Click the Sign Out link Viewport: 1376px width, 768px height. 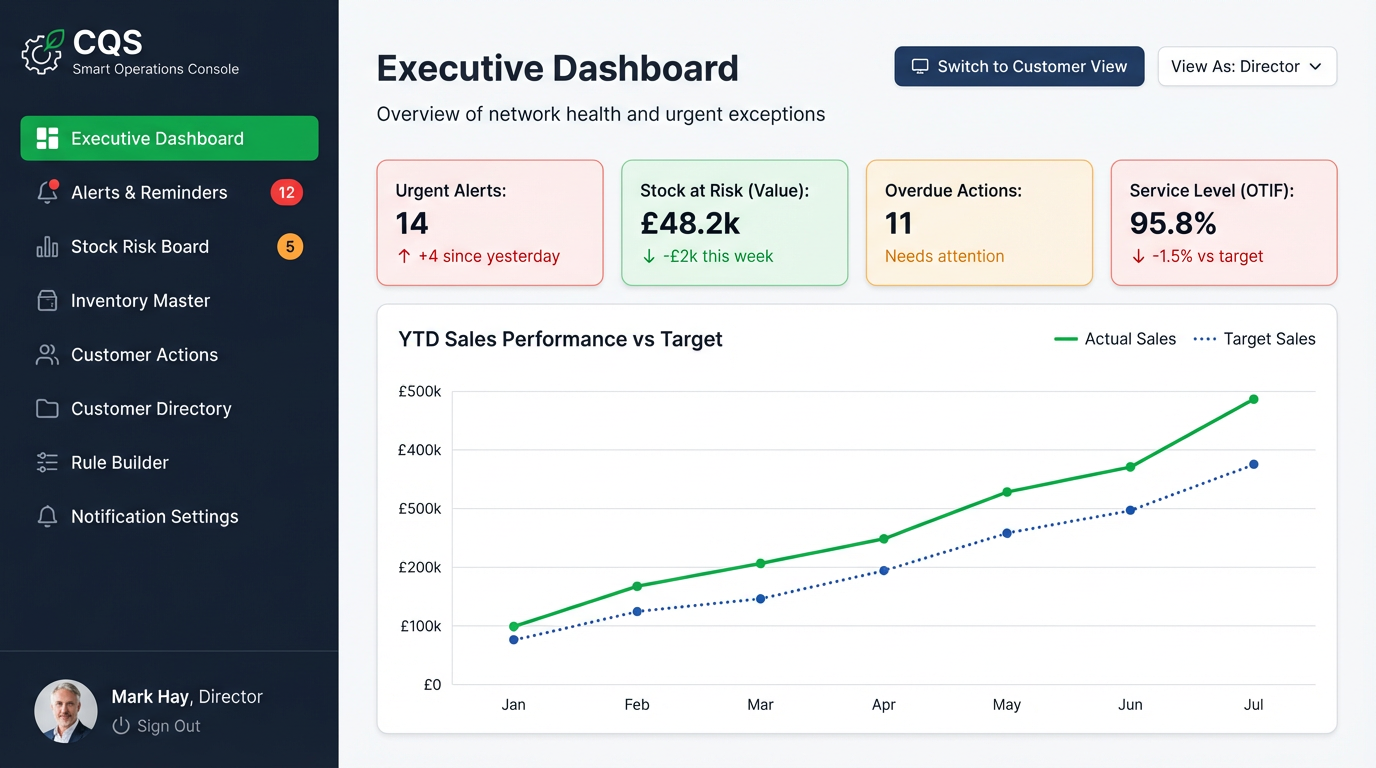point(169,726)
